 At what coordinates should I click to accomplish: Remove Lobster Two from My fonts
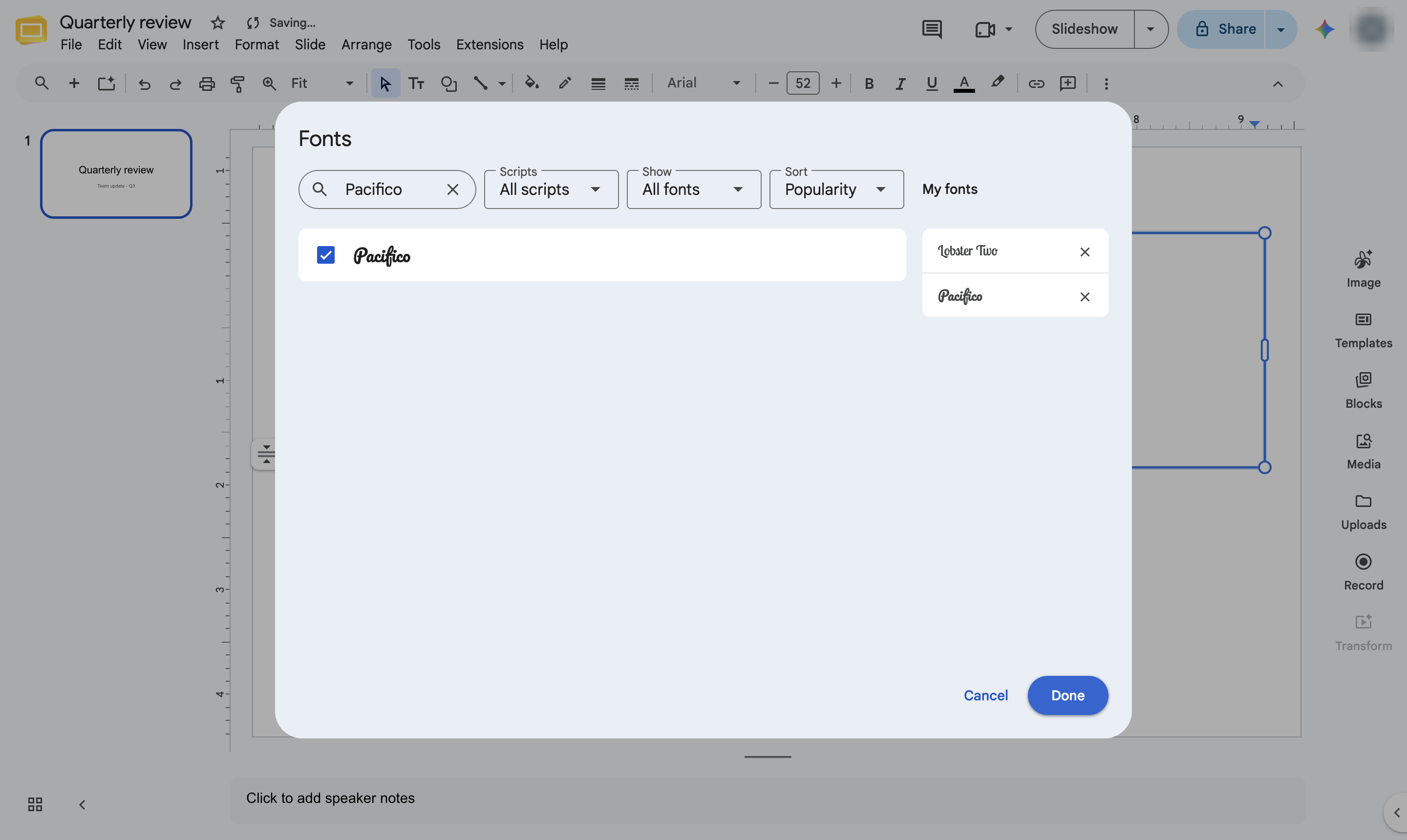coord(1084,252)
